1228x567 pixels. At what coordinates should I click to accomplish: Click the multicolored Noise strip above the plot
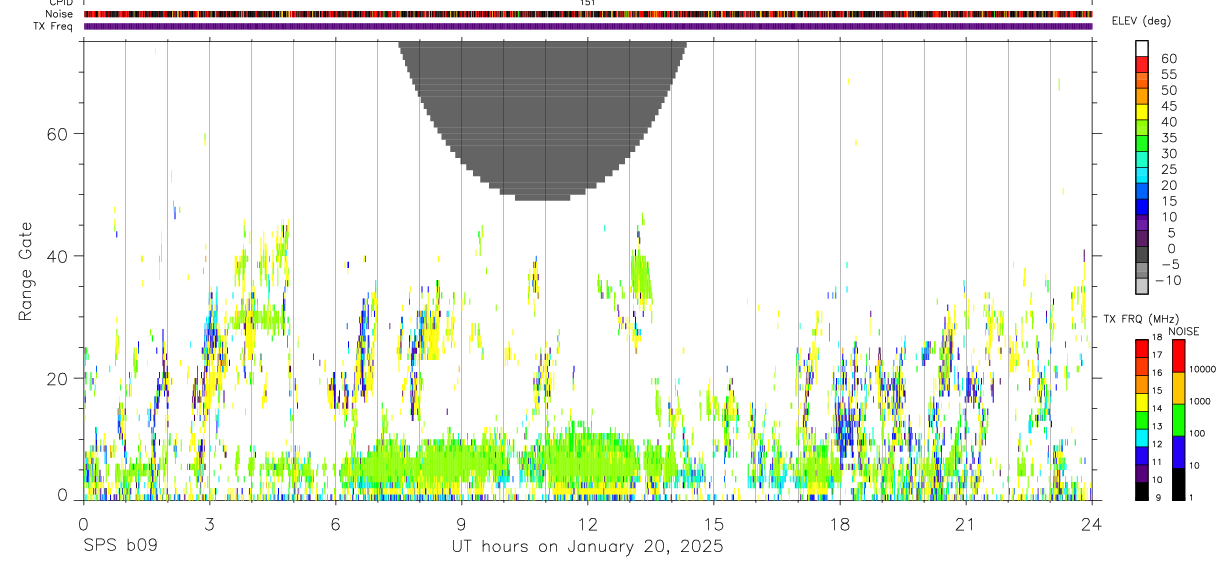click(x=587, y=14)
